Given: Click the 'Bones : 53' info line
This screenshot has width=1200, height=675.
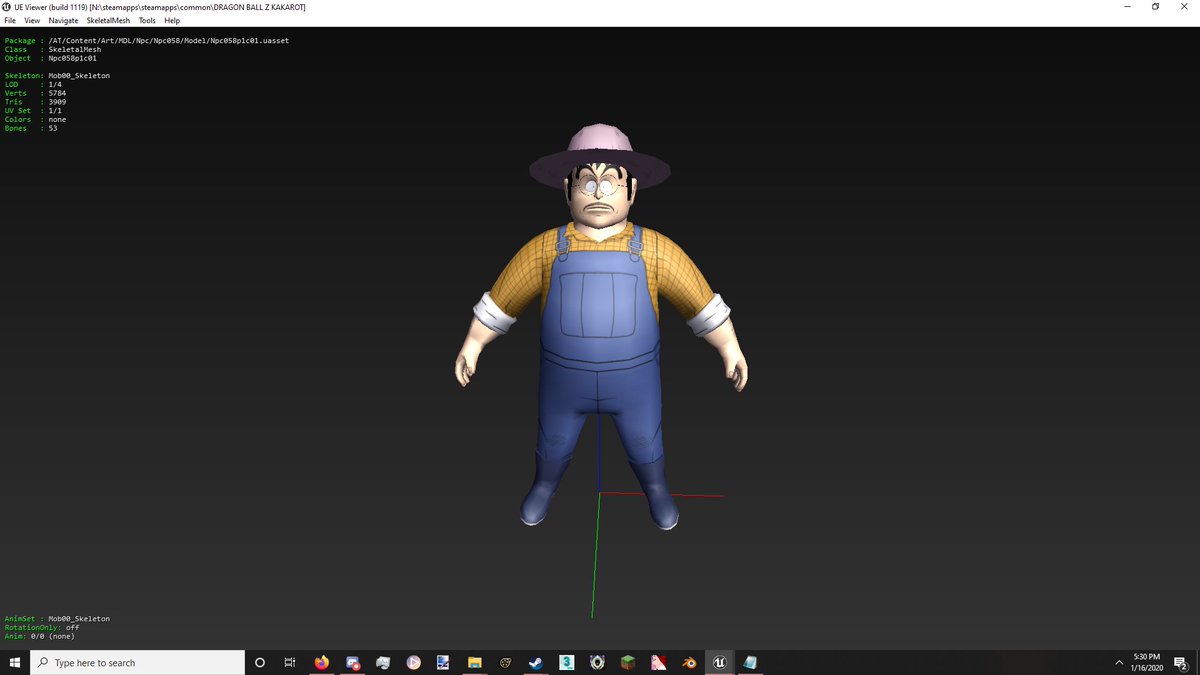Looking at the screenshot, I should coord(31,128).
